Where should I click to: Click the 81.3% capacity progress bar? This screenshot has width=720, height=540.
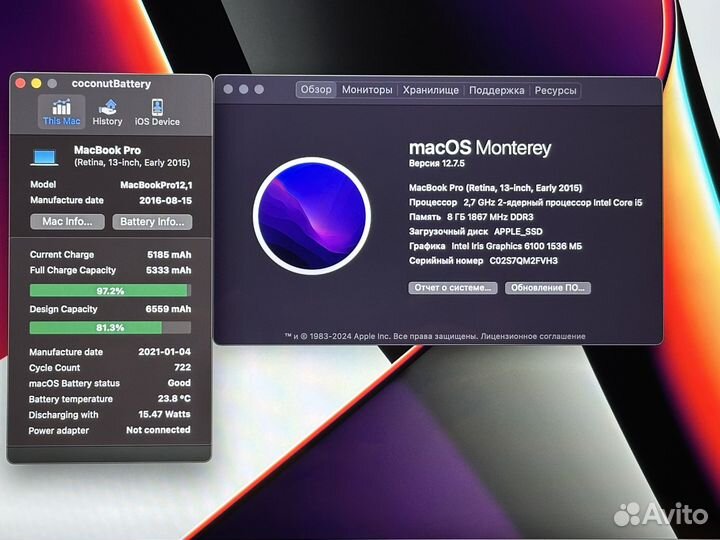pos(110,327)
